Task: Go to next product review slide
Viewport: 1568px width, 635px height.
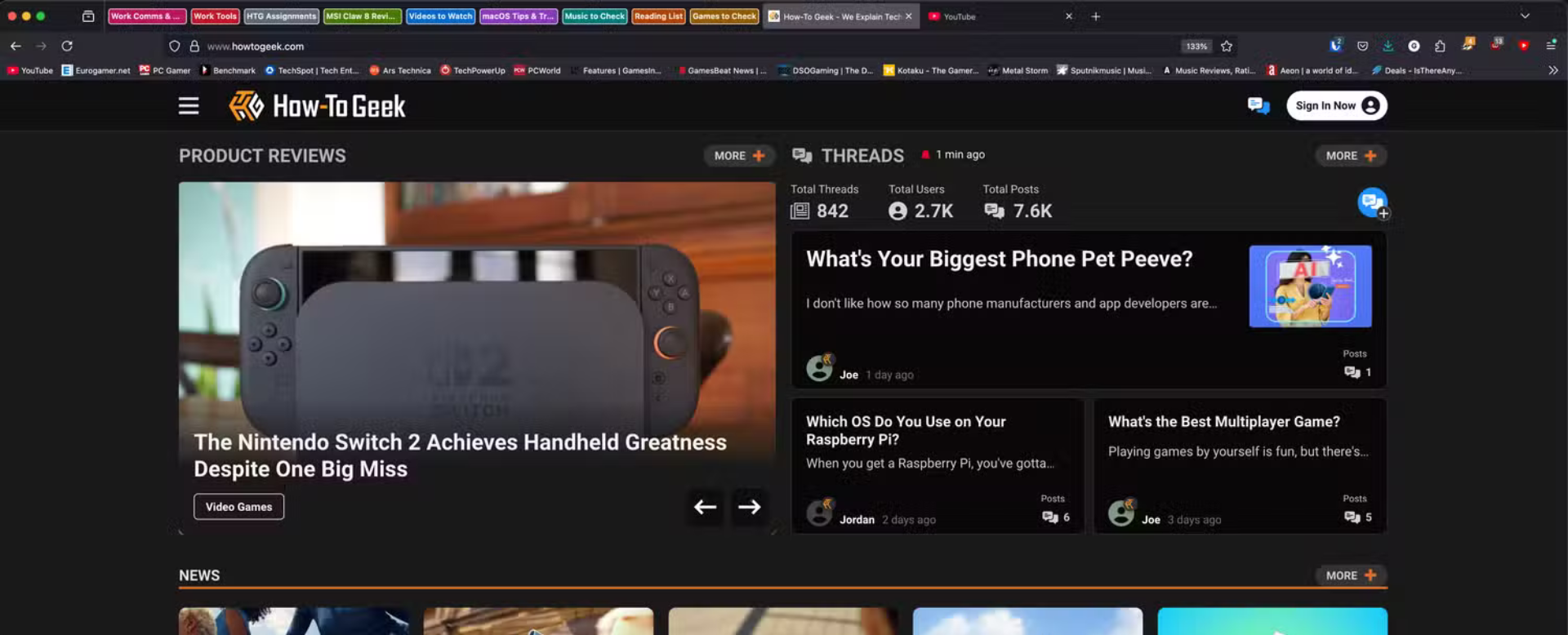Action: (x=749, y=507)
